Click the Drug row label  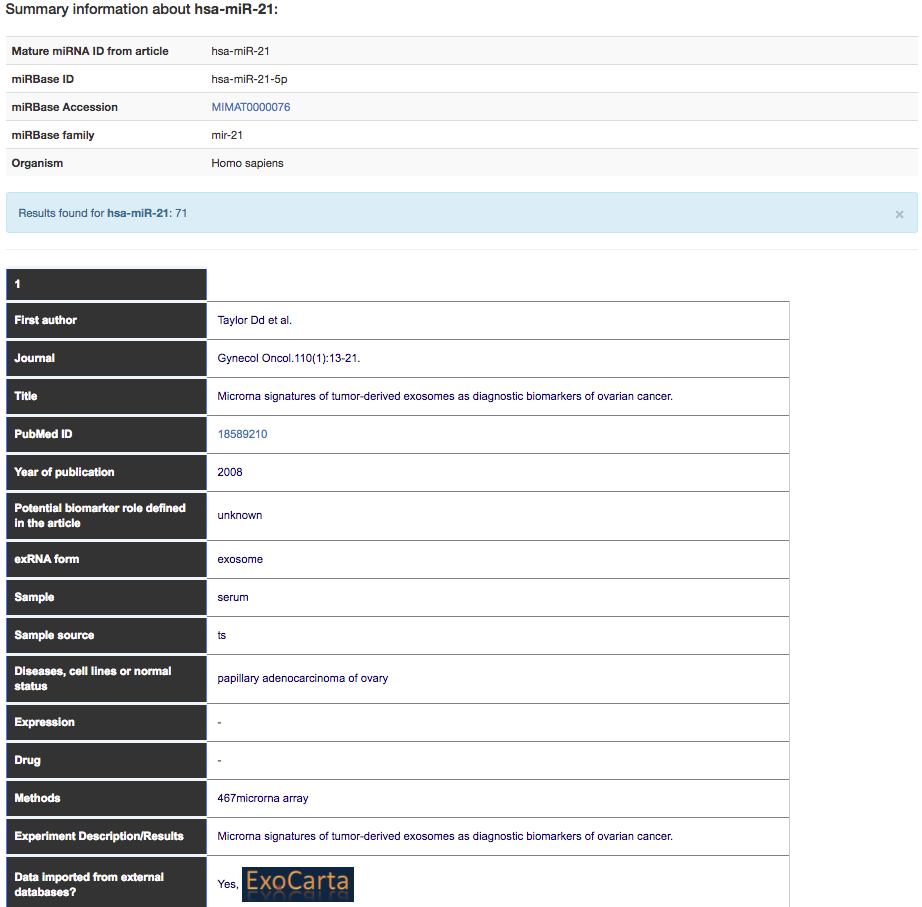pyautogui.click(x=28, y=760)
